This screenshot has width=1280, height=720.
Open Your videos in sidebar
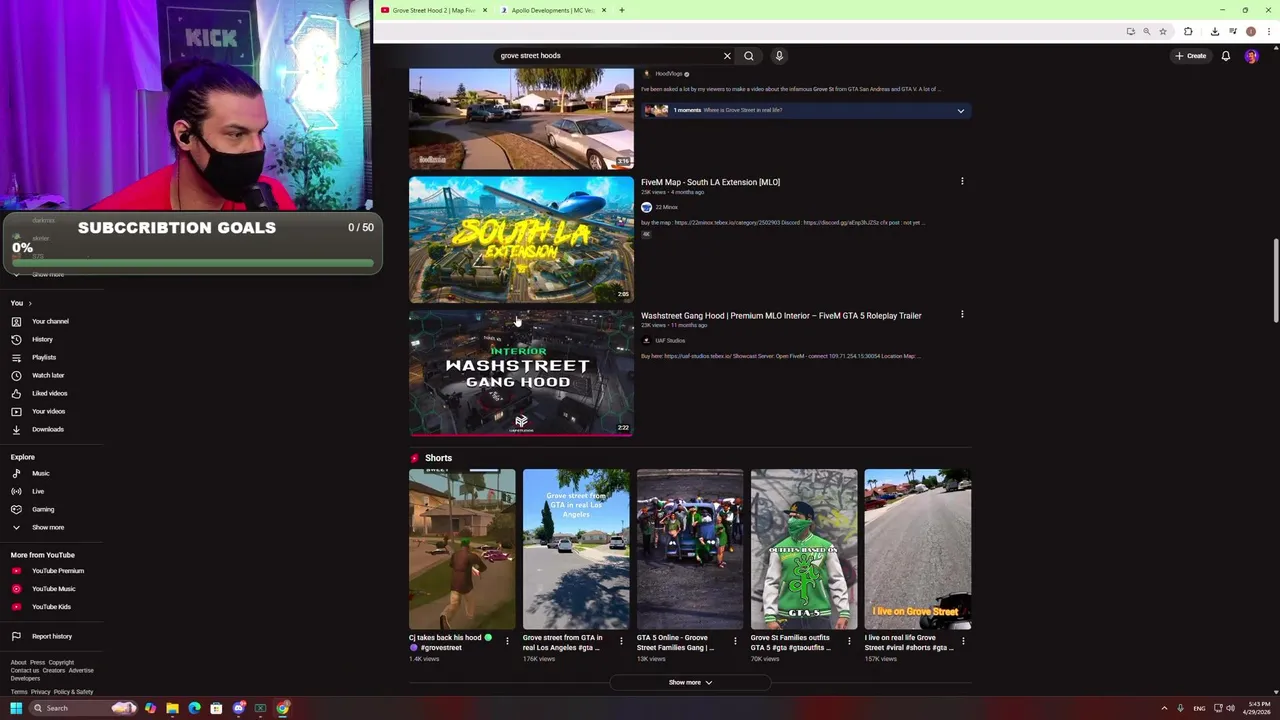pyautogui.click(x=48, y=411)
